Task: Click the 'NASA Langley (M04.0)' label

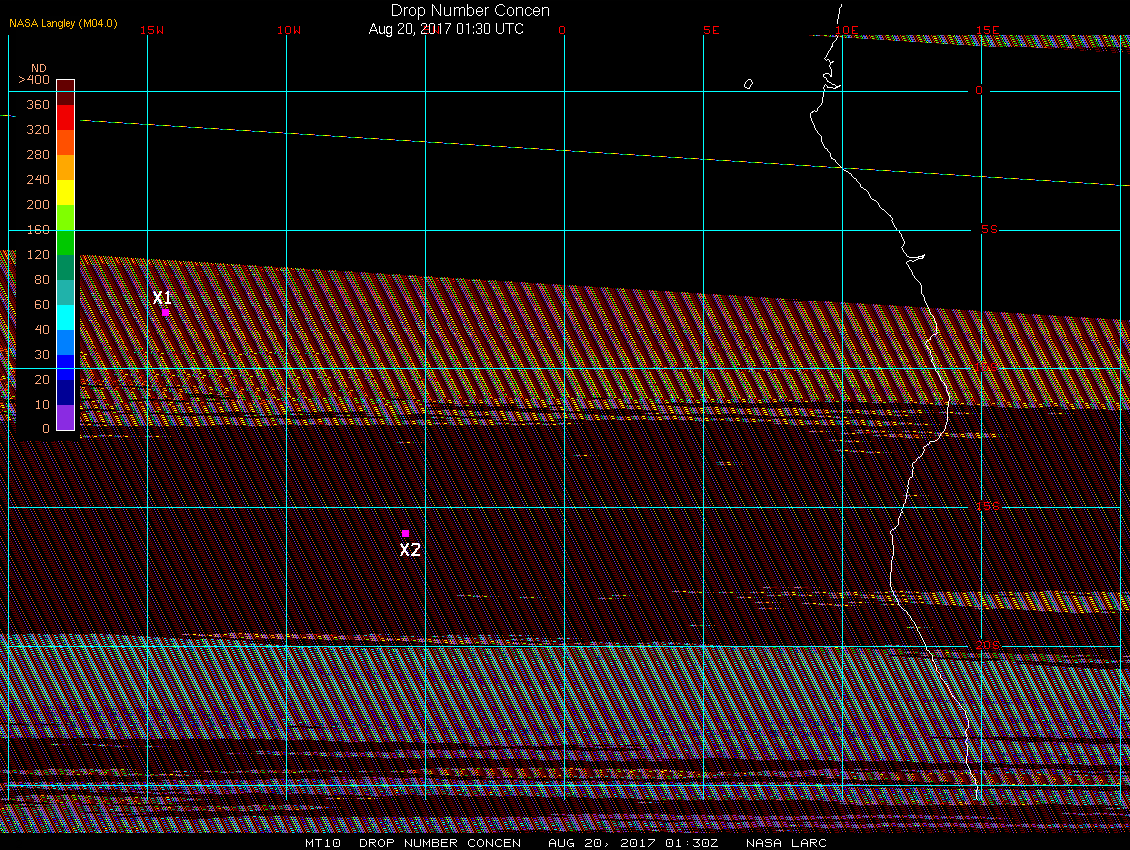Action: pos(63,23)
